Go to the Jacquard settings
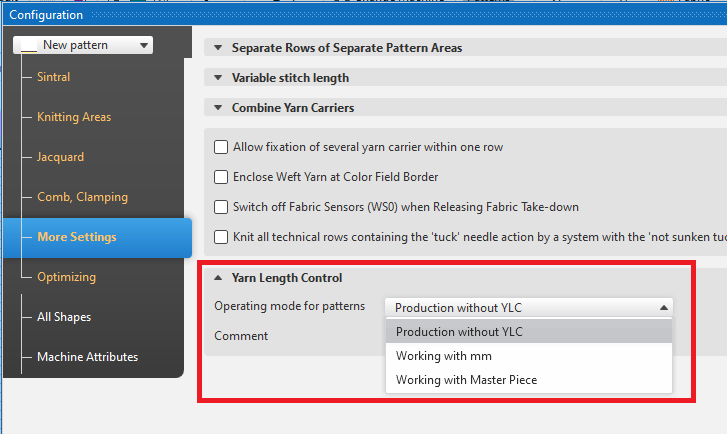The height and width of the screenshot is (434, 727). click(x=60, y=157)
